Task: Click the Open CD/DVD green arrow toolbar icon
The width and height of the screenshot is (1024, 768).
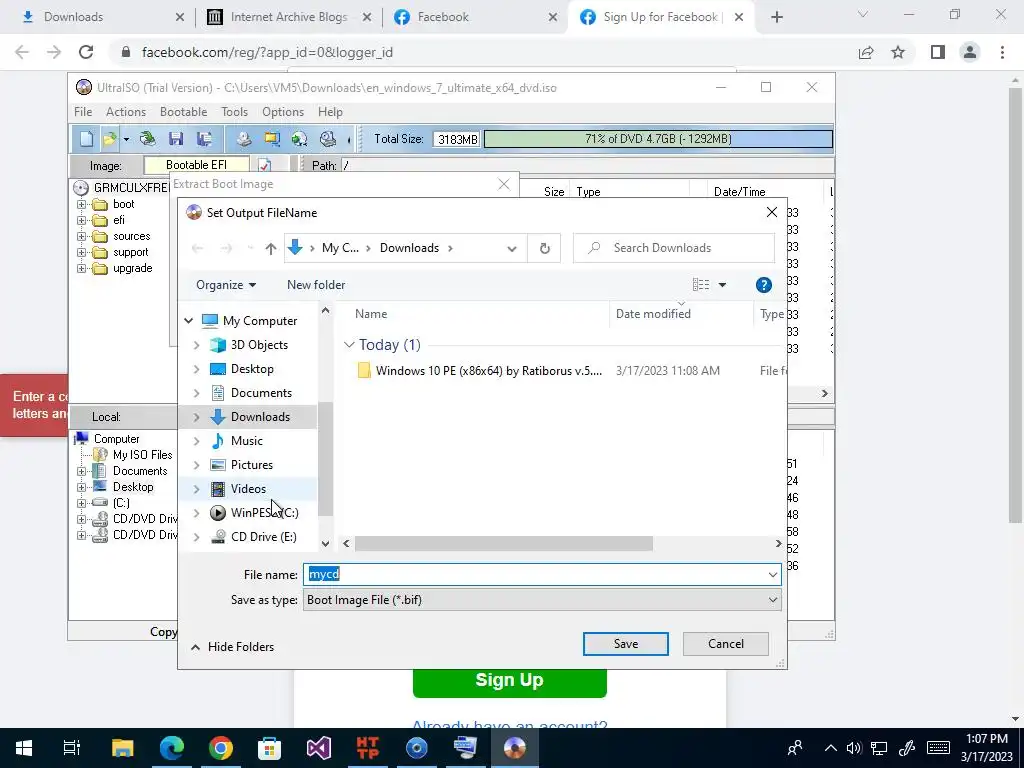Action: point(148,138)
